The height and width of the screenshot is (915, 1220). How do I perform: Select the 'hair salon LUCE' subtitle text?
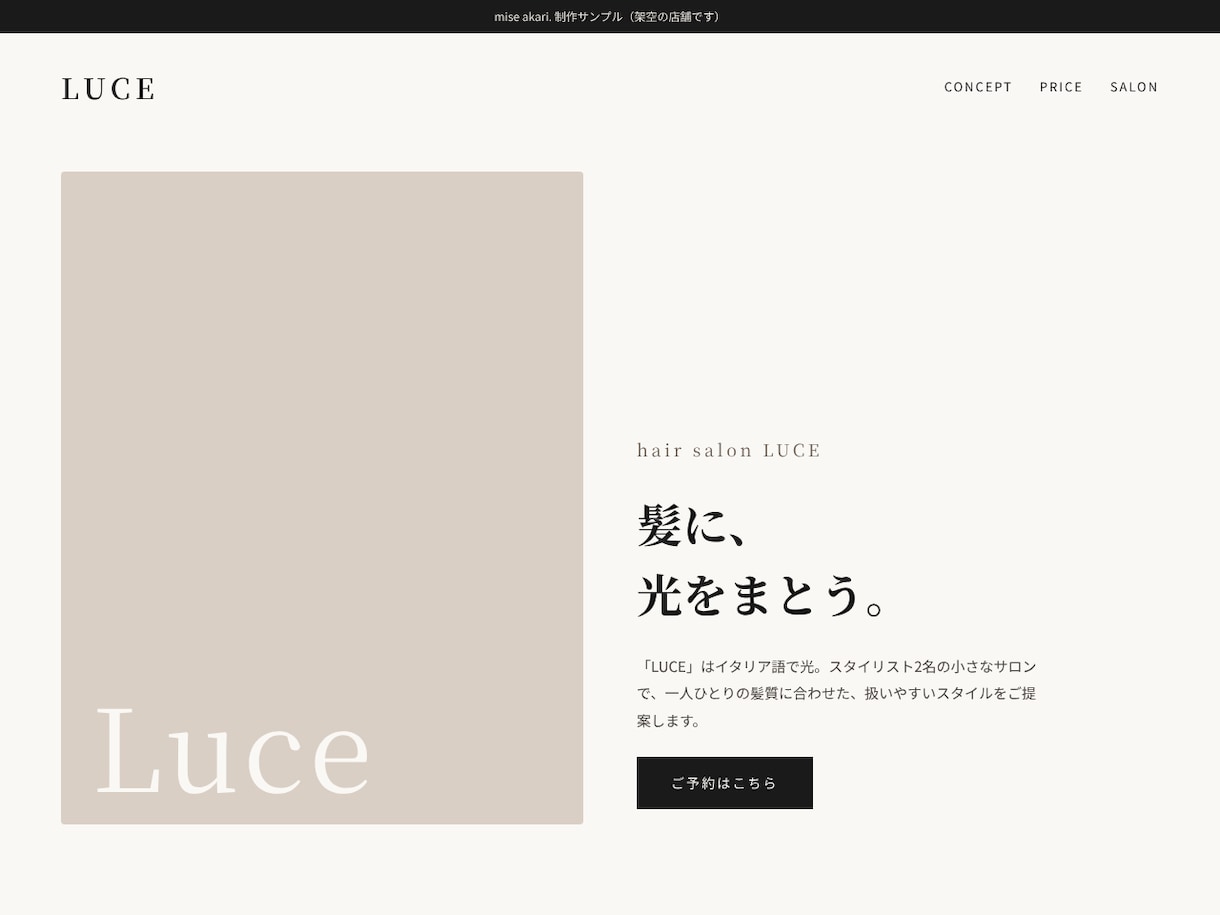point(729,450)
